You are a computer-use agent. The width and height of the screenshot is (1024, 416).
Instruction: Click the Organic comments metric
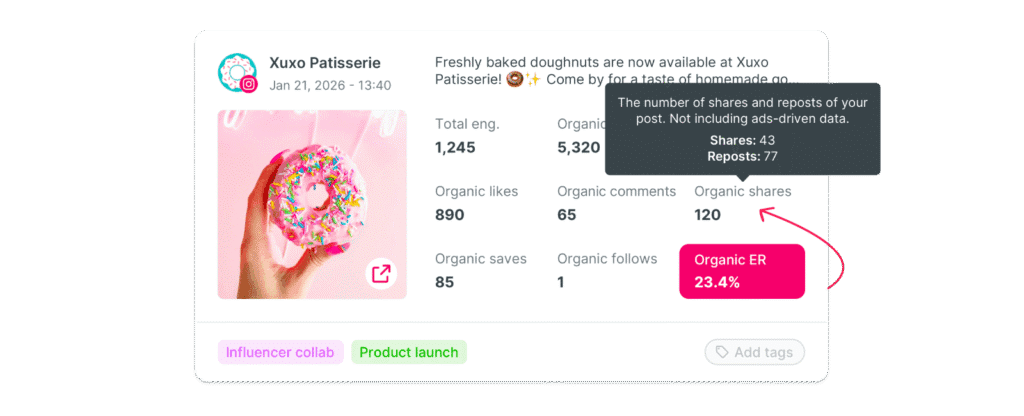click(x=616, y=203)
